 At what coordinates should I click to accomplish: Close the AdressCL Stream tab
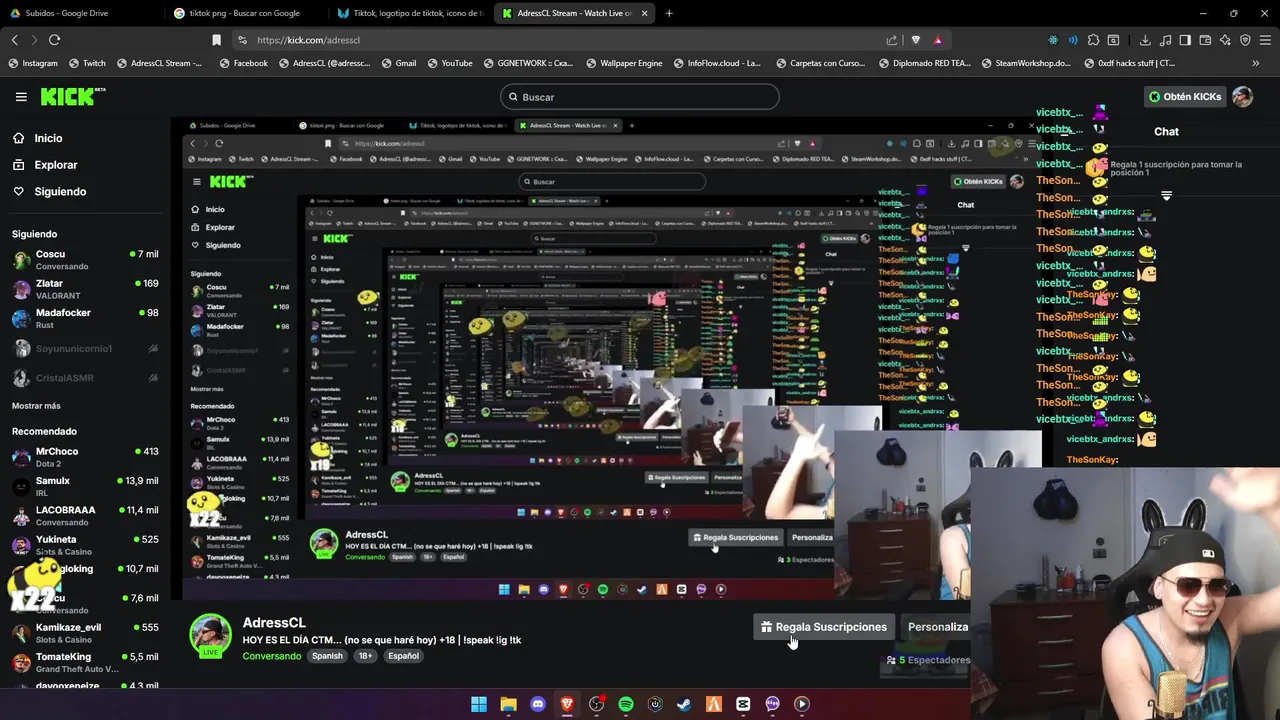pos(644,13)
